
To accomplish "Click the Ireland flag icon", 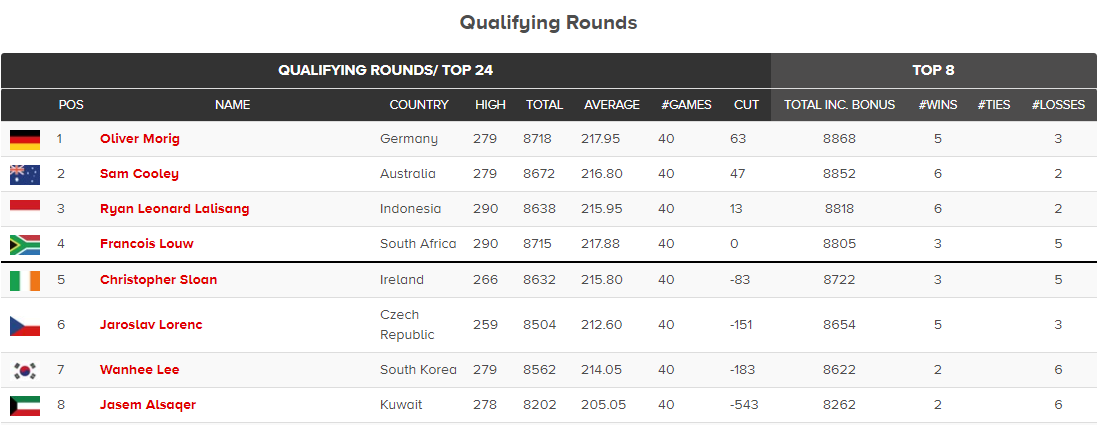I will click(x=25, y=281).
